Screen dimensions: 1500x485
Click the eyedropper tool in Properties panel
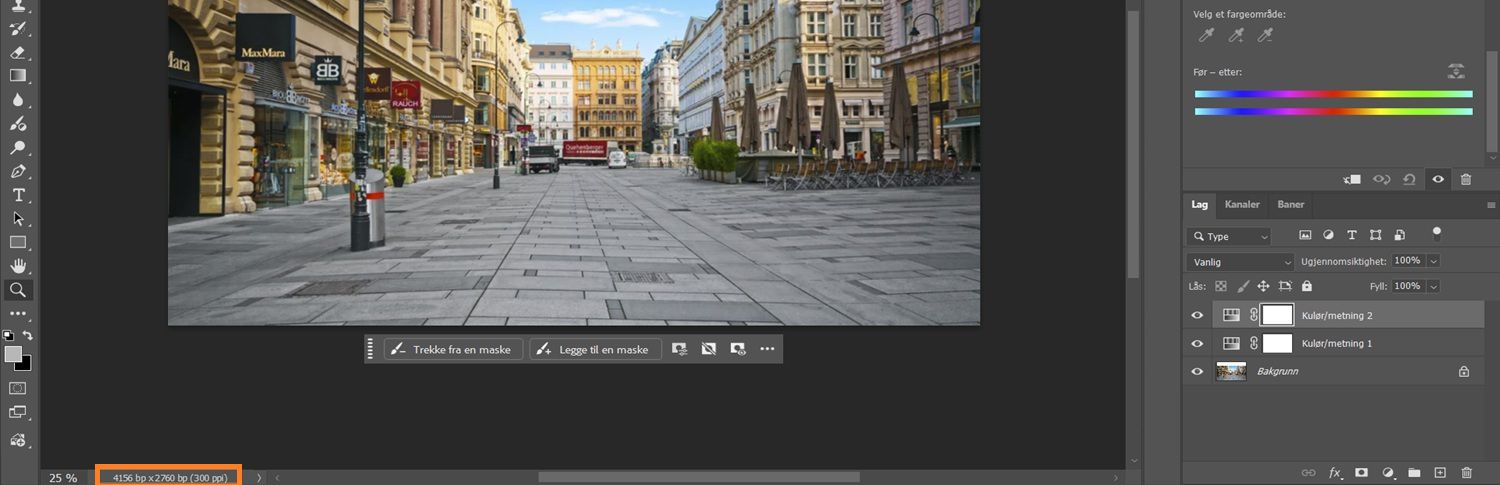pyautogui.click(x=1205, y=36)
